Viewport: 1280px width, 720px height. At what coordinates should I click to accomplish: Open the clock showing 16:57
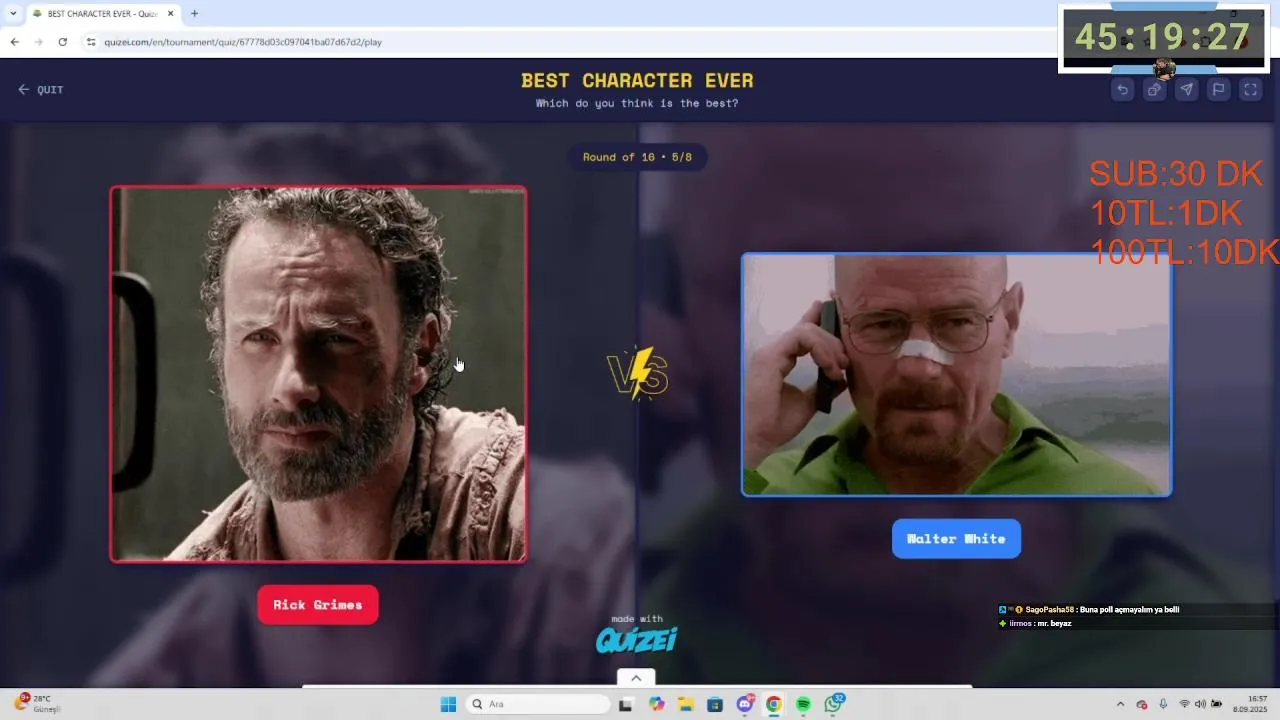(1250, 704)
